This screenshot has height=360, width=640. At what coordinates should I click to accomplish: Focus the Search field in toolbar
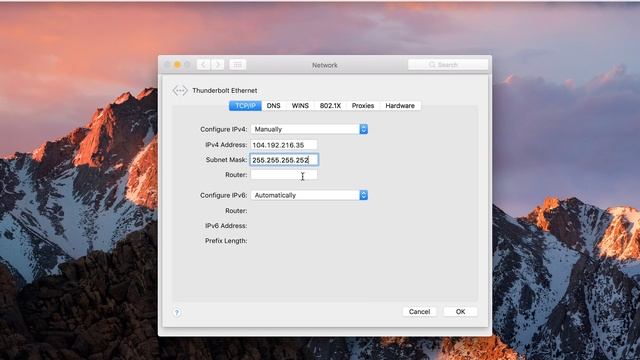click(x=448, y=64)
